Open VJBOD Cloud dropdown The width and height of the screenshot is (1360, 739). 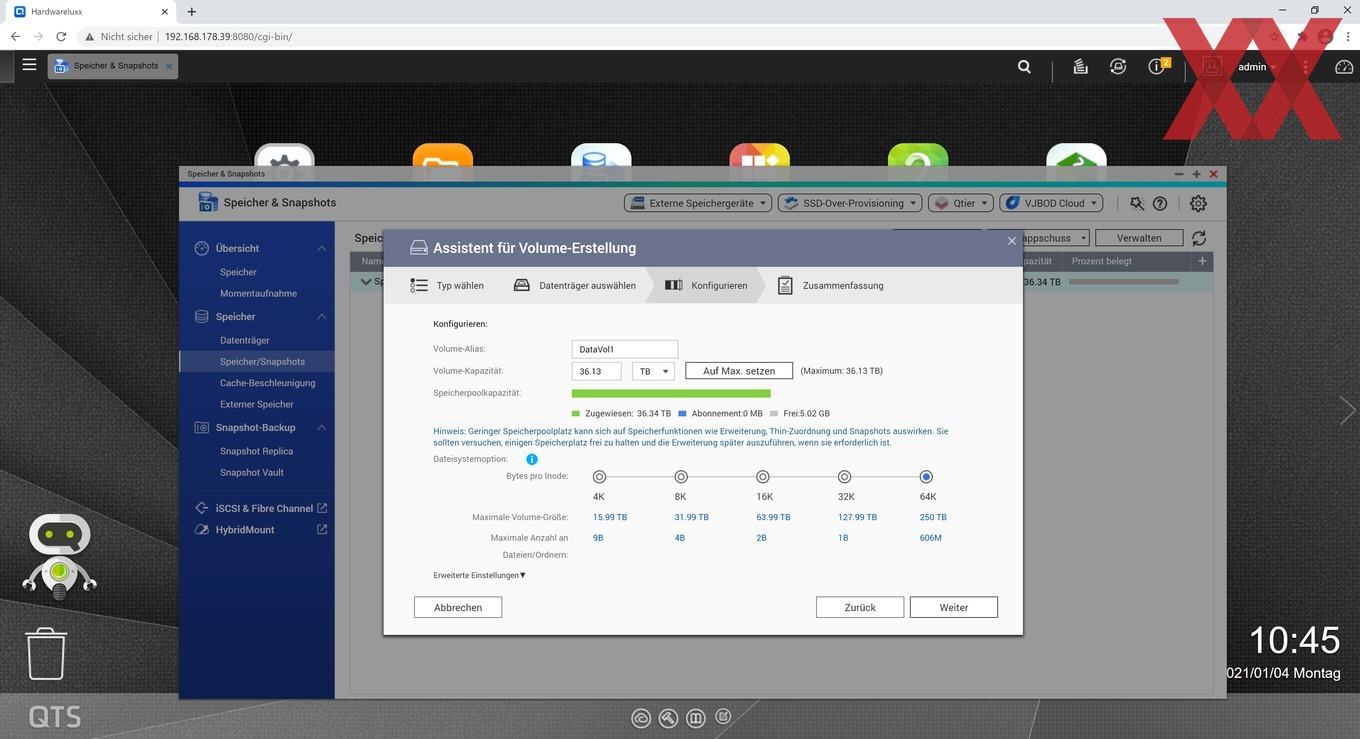tap(1051, 203)
